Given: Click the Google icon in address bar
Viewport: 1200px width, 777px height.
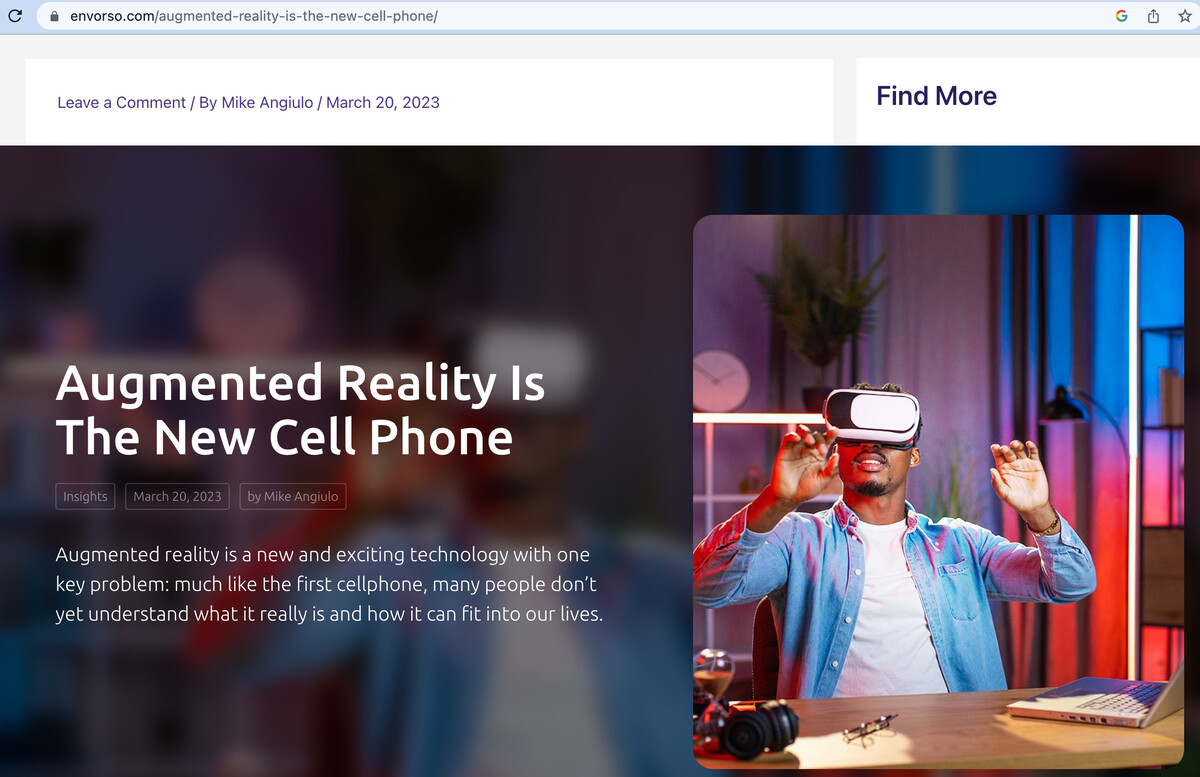Looking at the screenshot, I should point(1122,16).
